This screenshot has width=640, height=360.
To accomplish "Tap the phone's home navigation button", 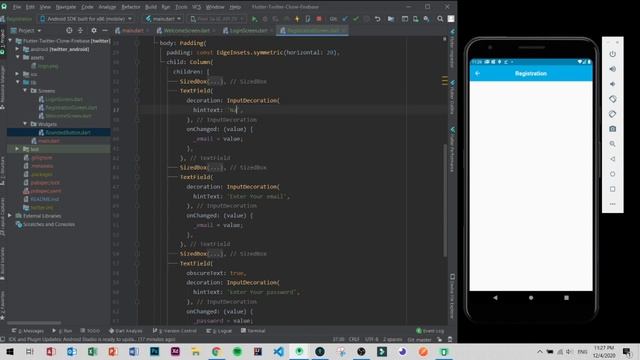I will click(x=531, y=298).
